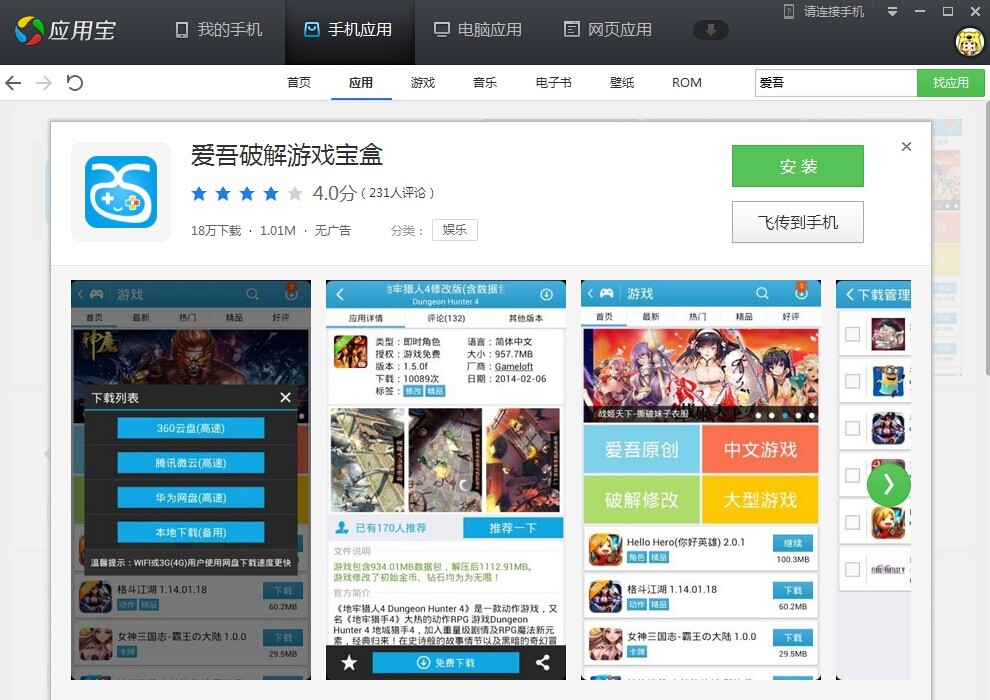
Task: Select ROM in the navigation bar
Action: pyautogui.click(x=687, y=83)
